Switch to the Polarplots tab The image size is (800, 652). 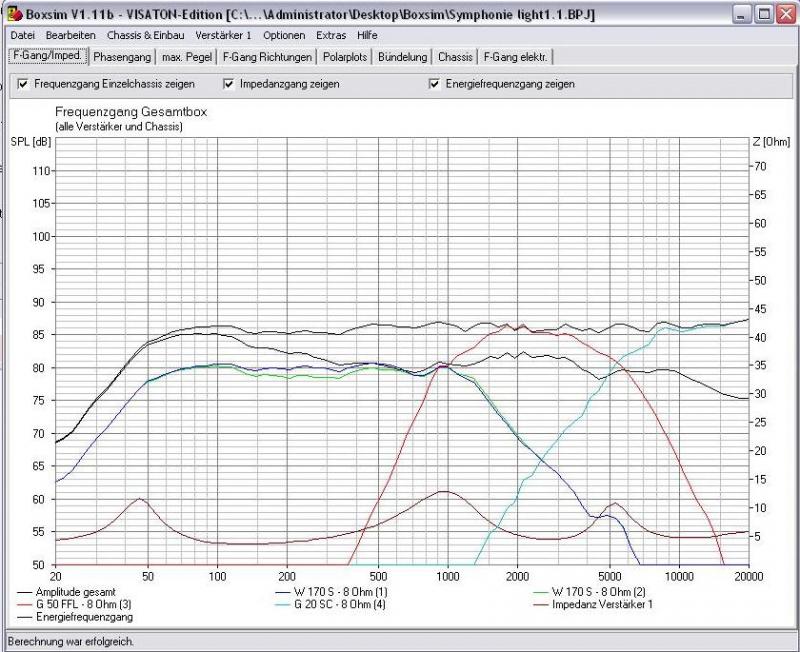coord(345,57)
